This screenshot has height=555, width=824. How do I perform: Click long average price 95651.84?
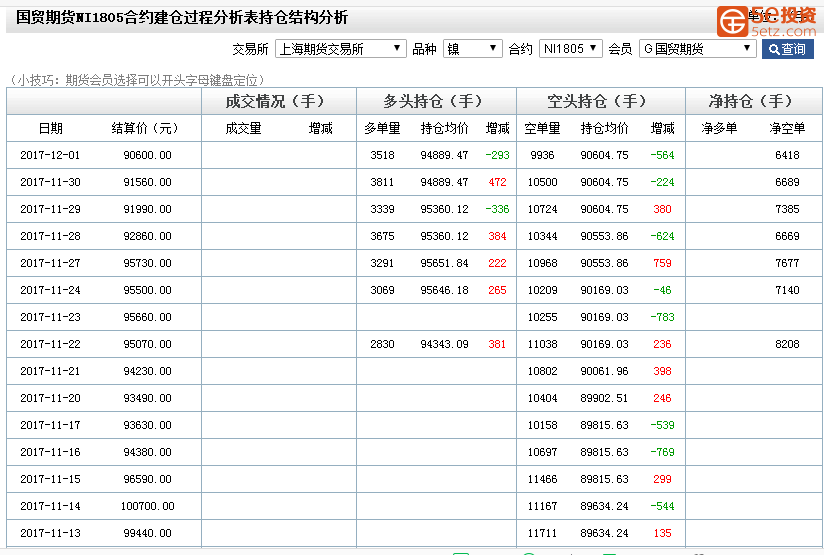[445, 263]
